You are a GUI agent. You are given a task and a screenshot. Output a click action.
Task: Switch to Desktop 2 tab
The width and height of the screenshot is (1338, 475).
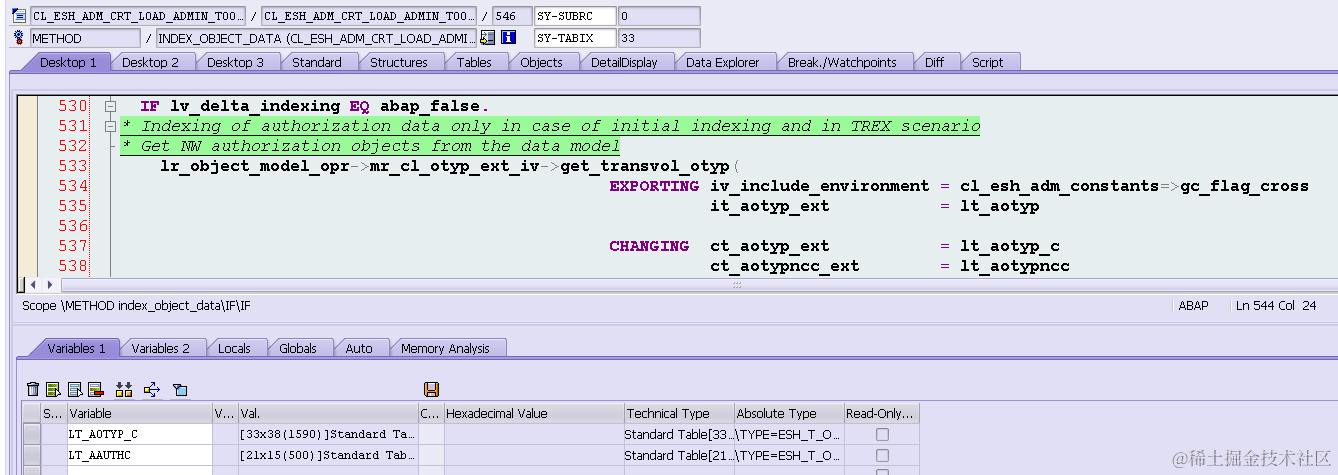click(151, 62)
